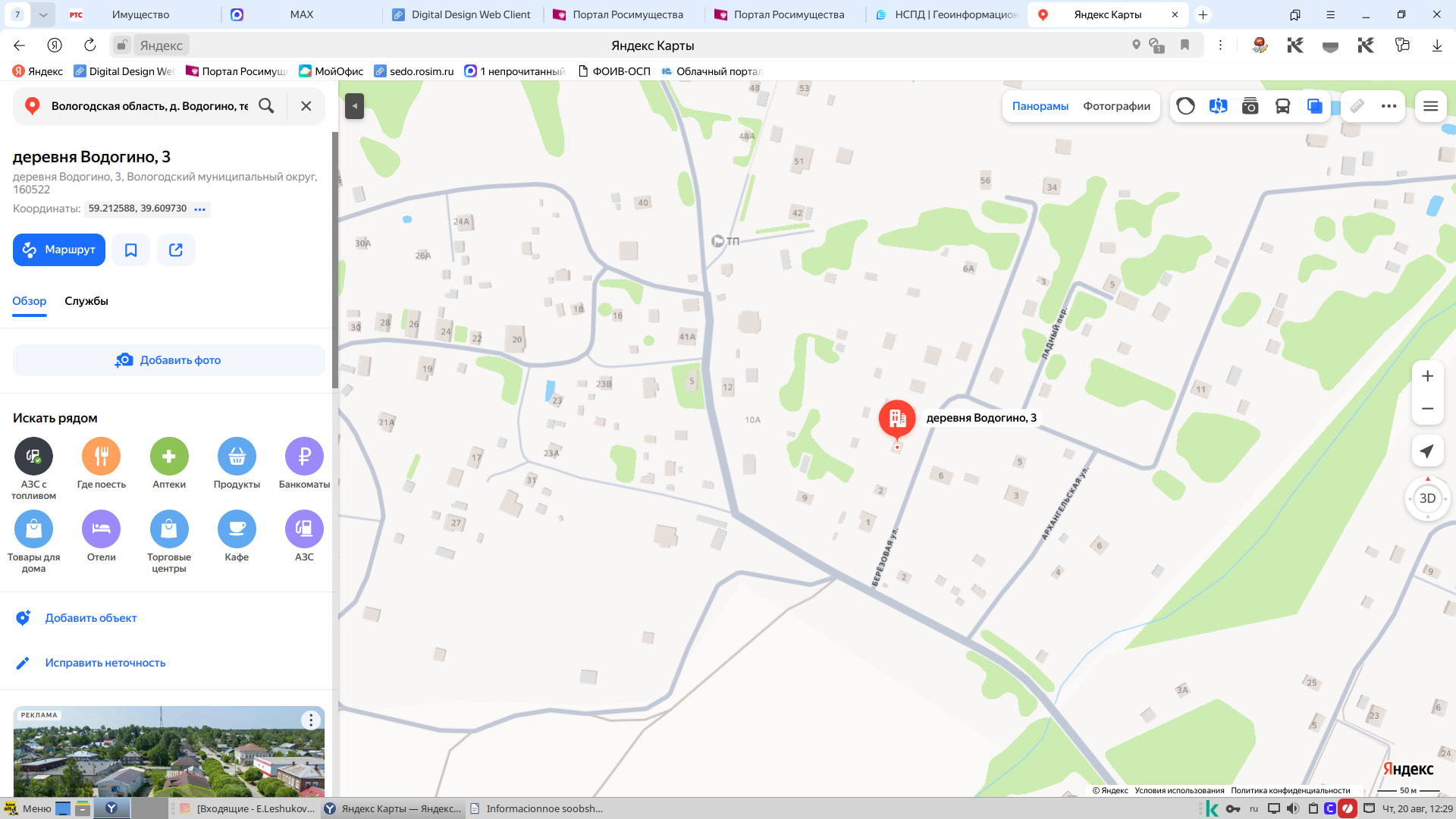Share the place with the share icon
Screen dimensions: 1456x819
click(176, 249)
